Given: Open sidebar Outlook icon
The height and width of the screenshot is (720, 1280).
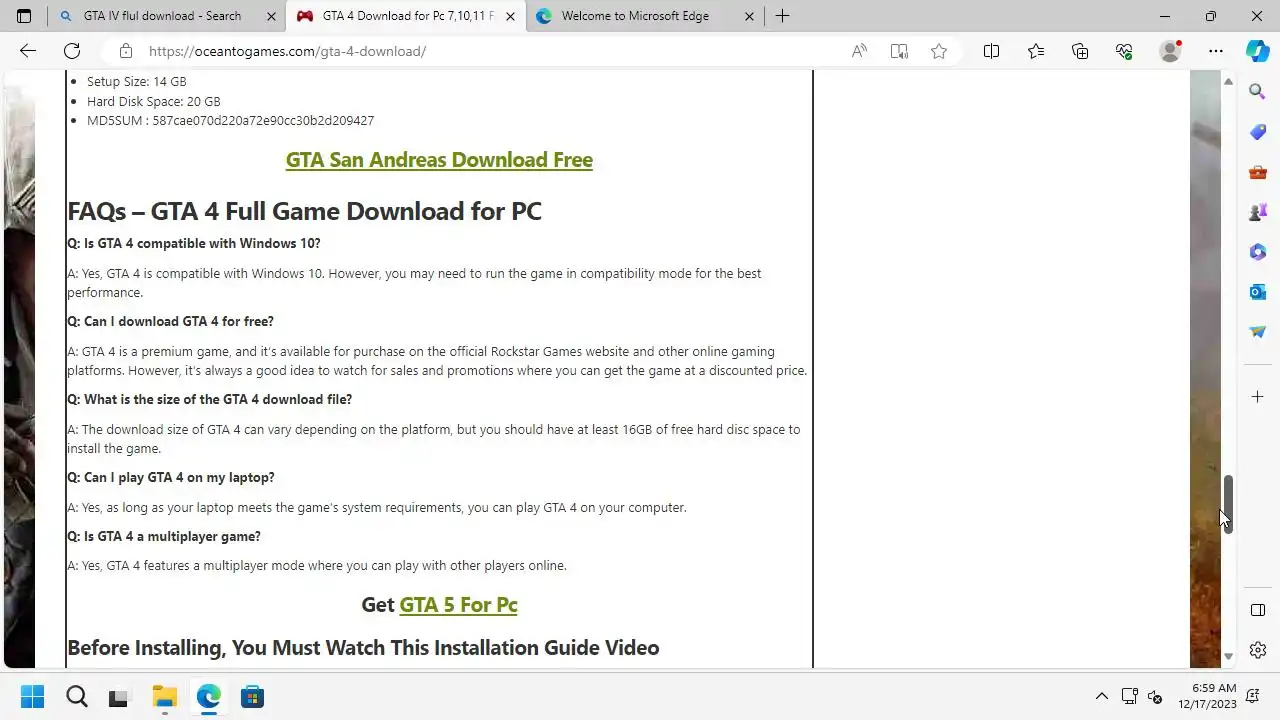Looking at the screenshot, I should point(1258,292).
